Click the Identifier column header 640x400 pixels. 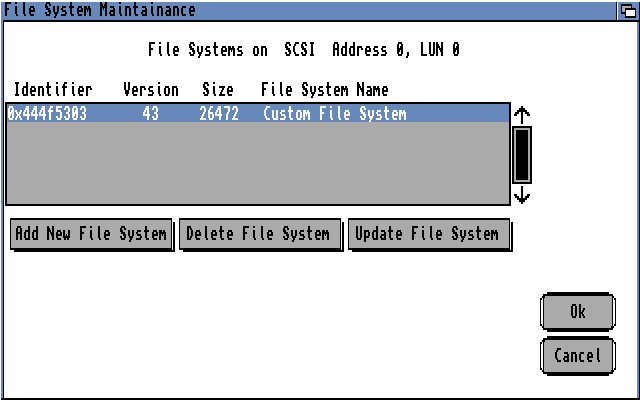coord(53,90)
